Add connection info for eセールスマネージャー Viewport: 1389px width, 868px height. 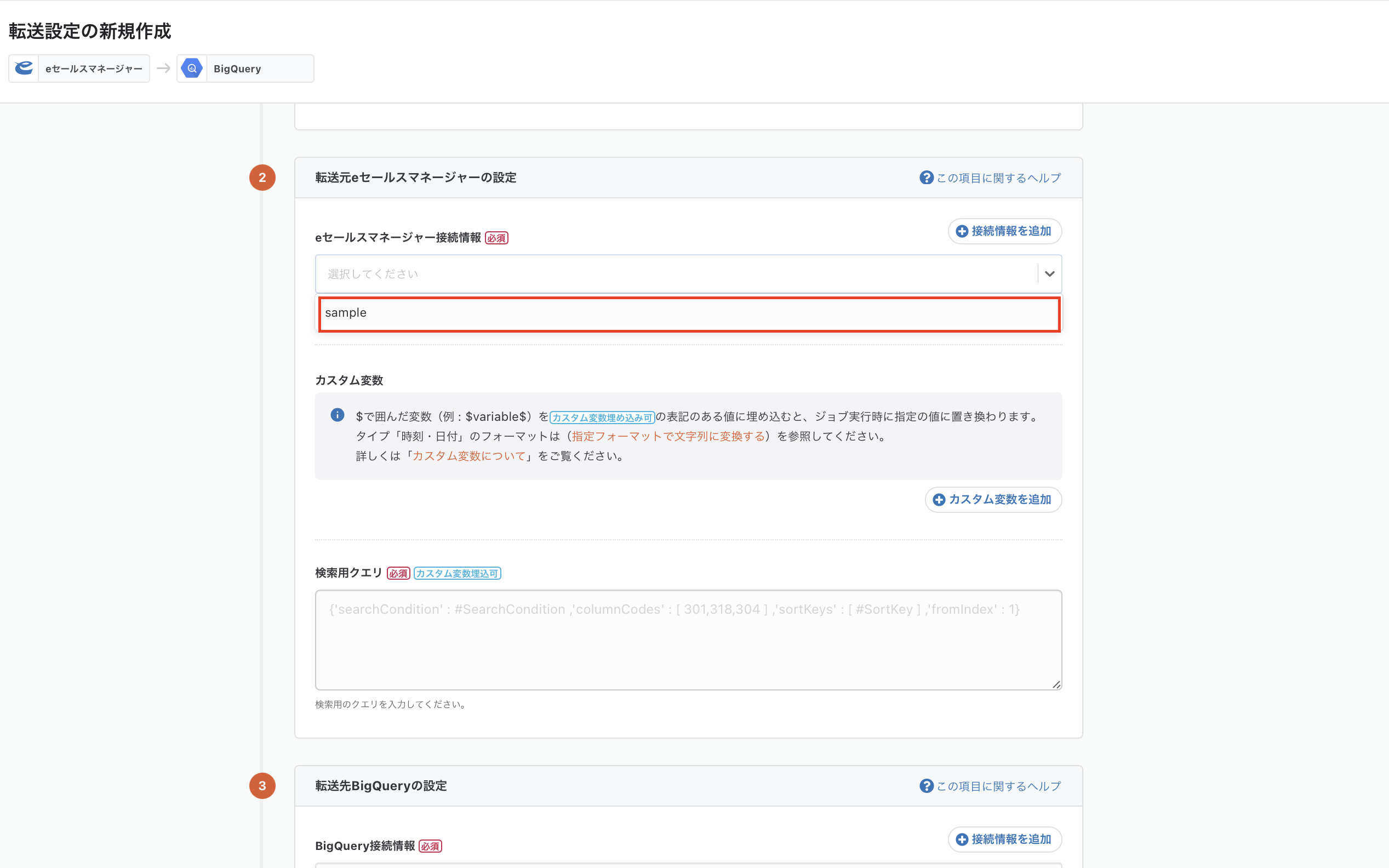coord(1004,231)
